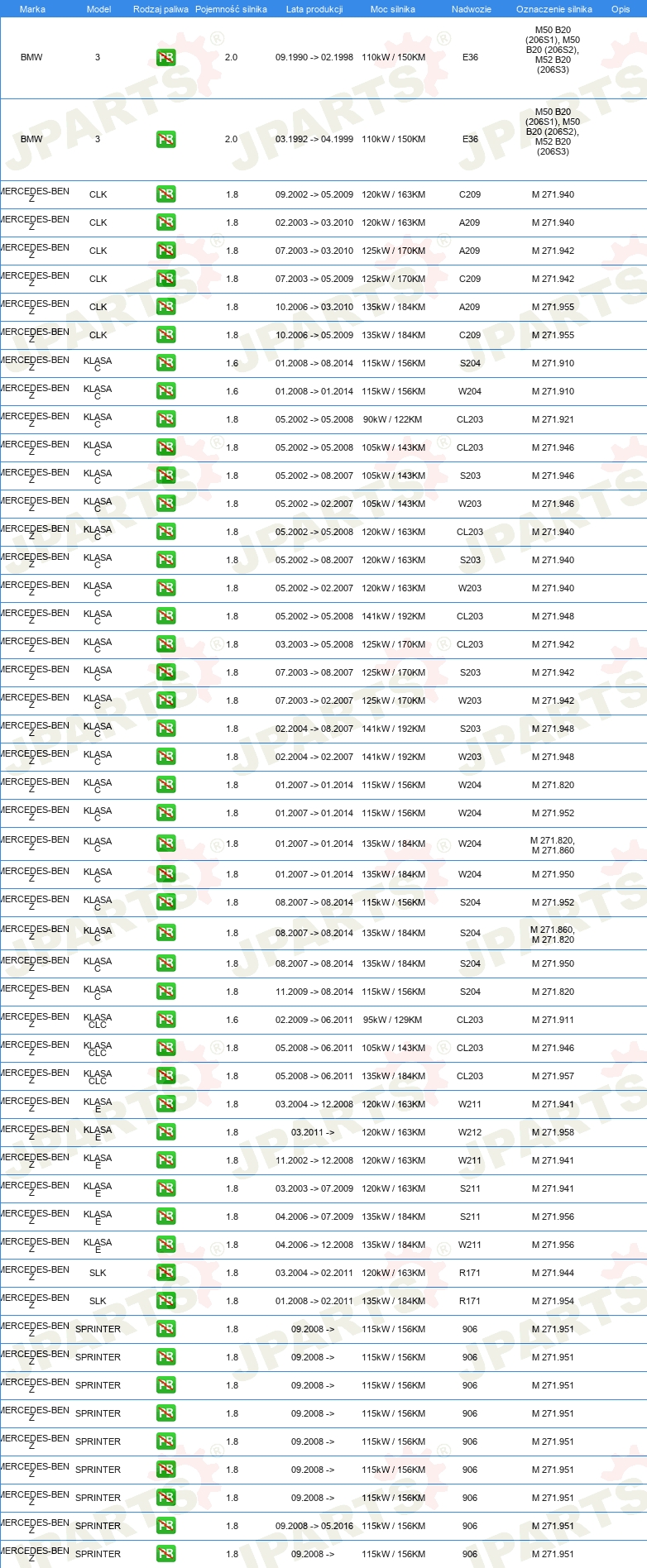Click petrol icon in Sprinter 09.2008 -> 05.2016 row

point(165,1526)
